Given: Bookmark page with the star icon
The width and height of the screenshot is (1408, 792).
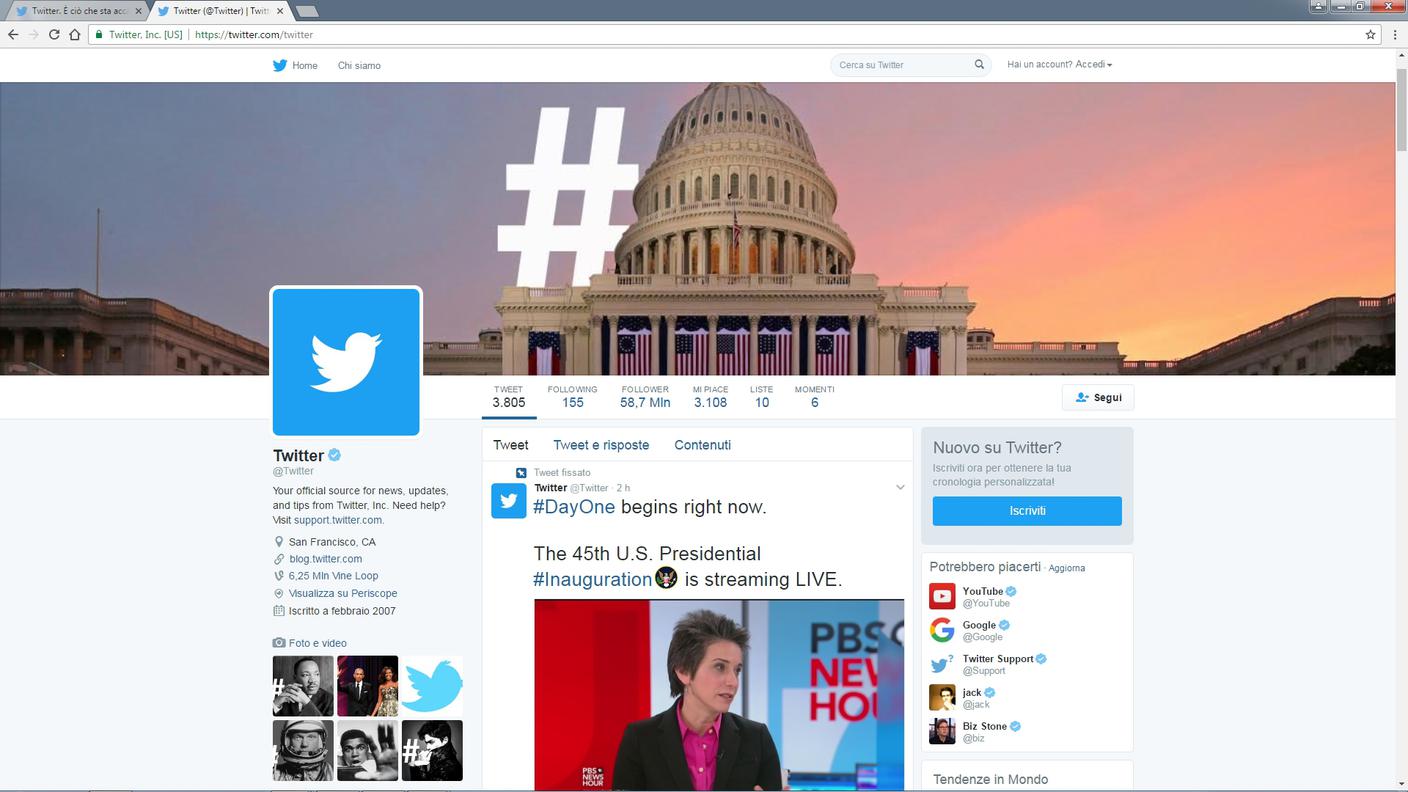Looking at the screenshot, I should click(x=1370, y=34).
